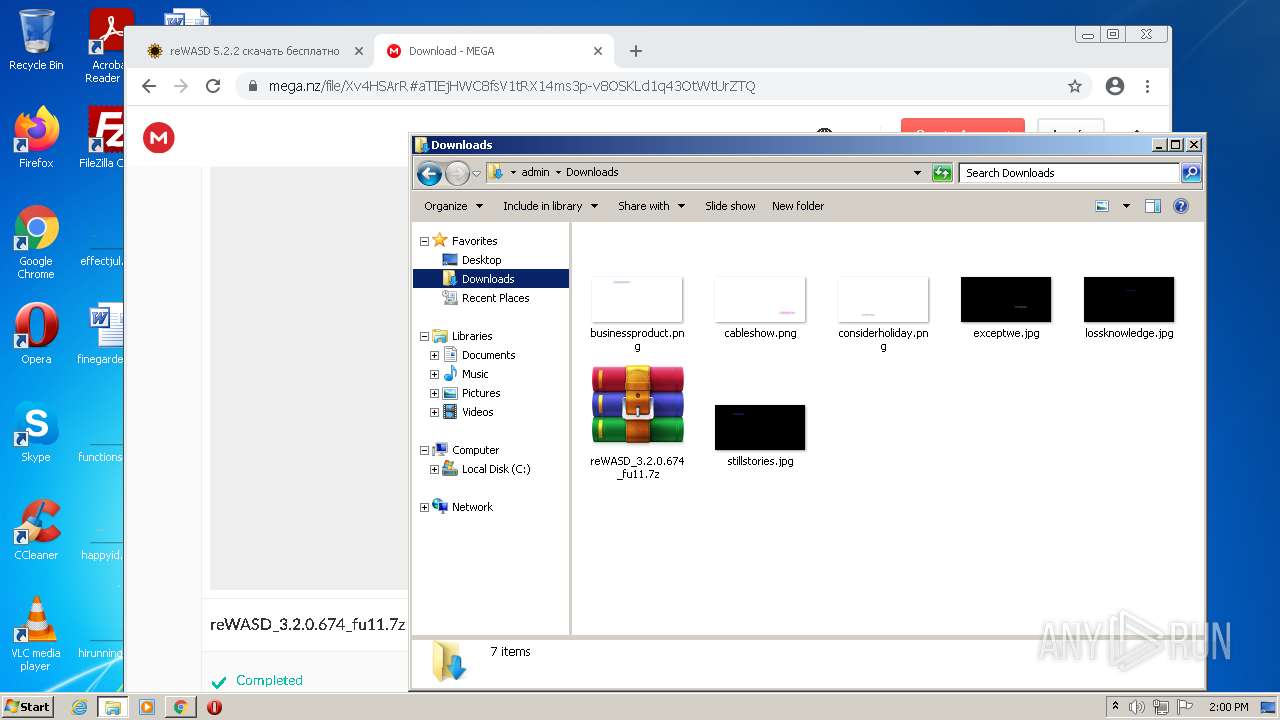Open Explorer Help icon
The height and width of the screenshot is (720, 1280).
[x=1181, y=206]
